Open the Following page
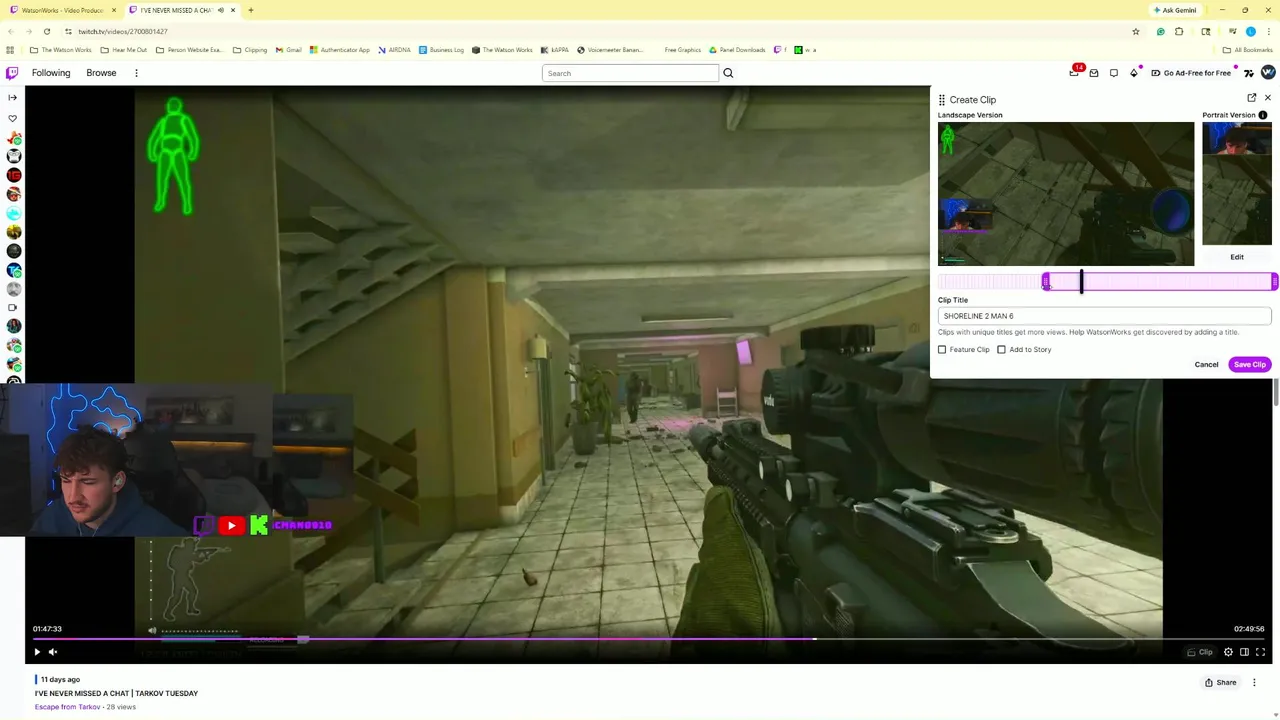This screenshot has height=720, width=1280. (x=51, y=73)
